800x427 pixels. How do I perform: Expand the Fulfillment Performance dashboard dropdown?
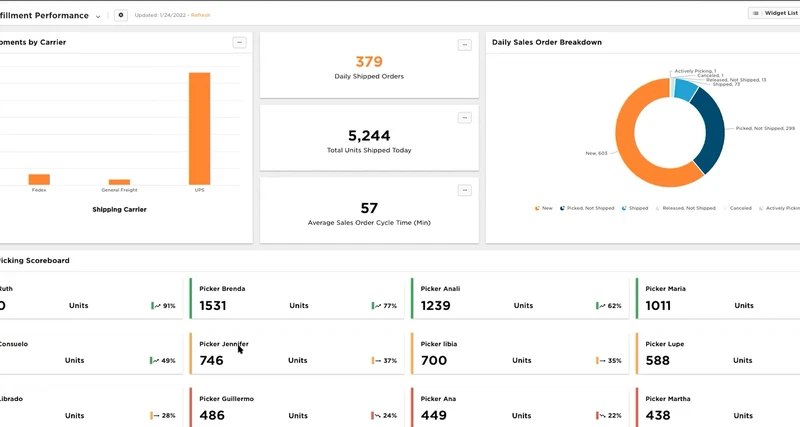tap(98, 16)
